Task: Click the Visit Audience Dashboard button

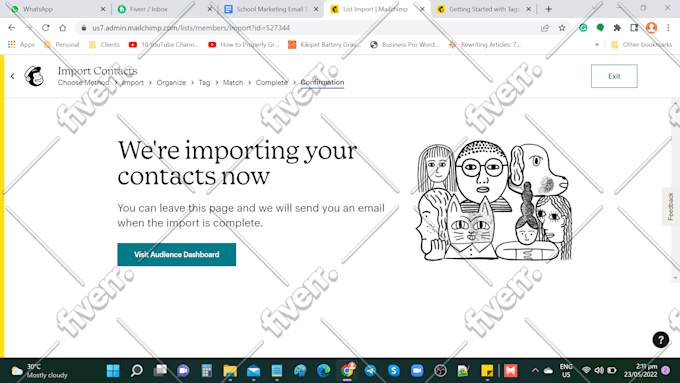Action: click(x=177, y=254)
